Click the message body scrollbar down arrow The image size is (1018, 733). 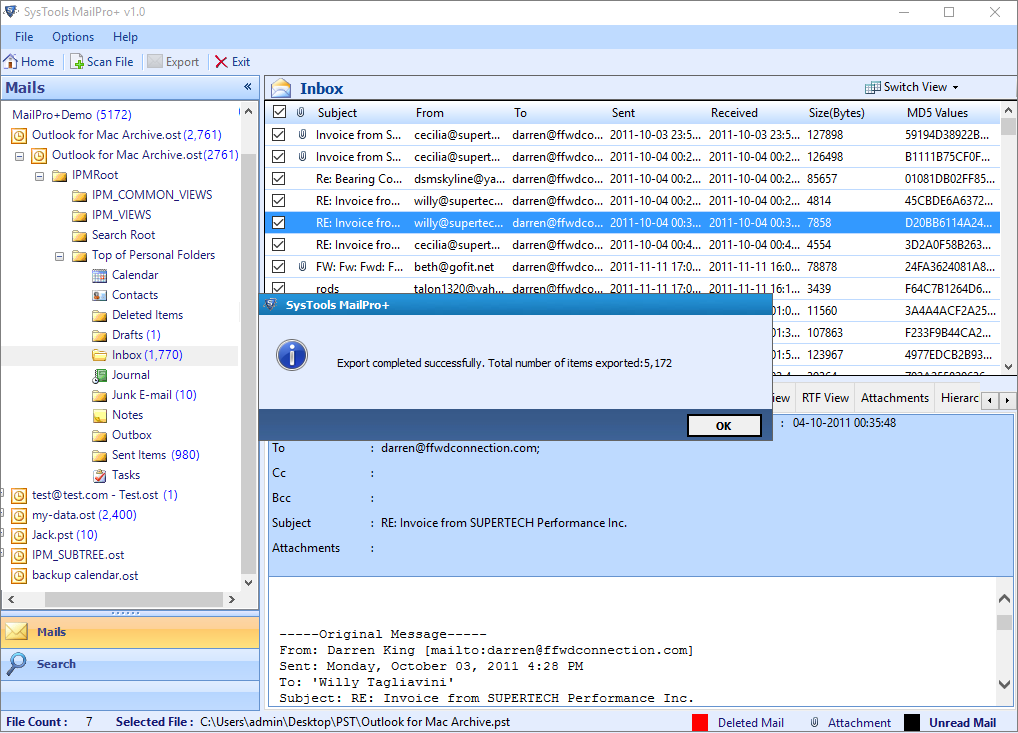click(x=1004, y=684)
